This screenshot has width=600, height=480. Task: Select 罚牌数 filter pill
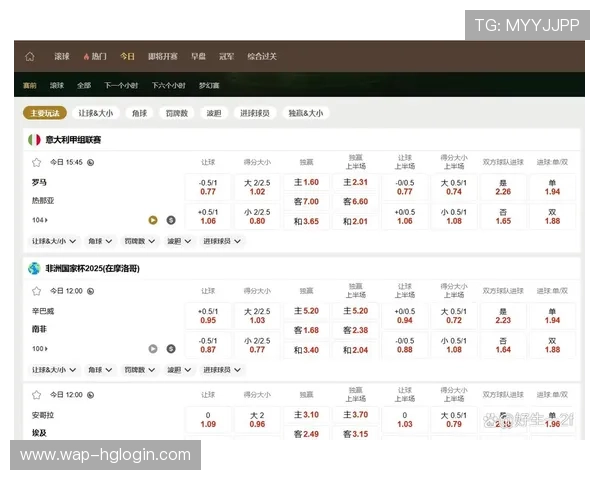click(x=176, y=113)
